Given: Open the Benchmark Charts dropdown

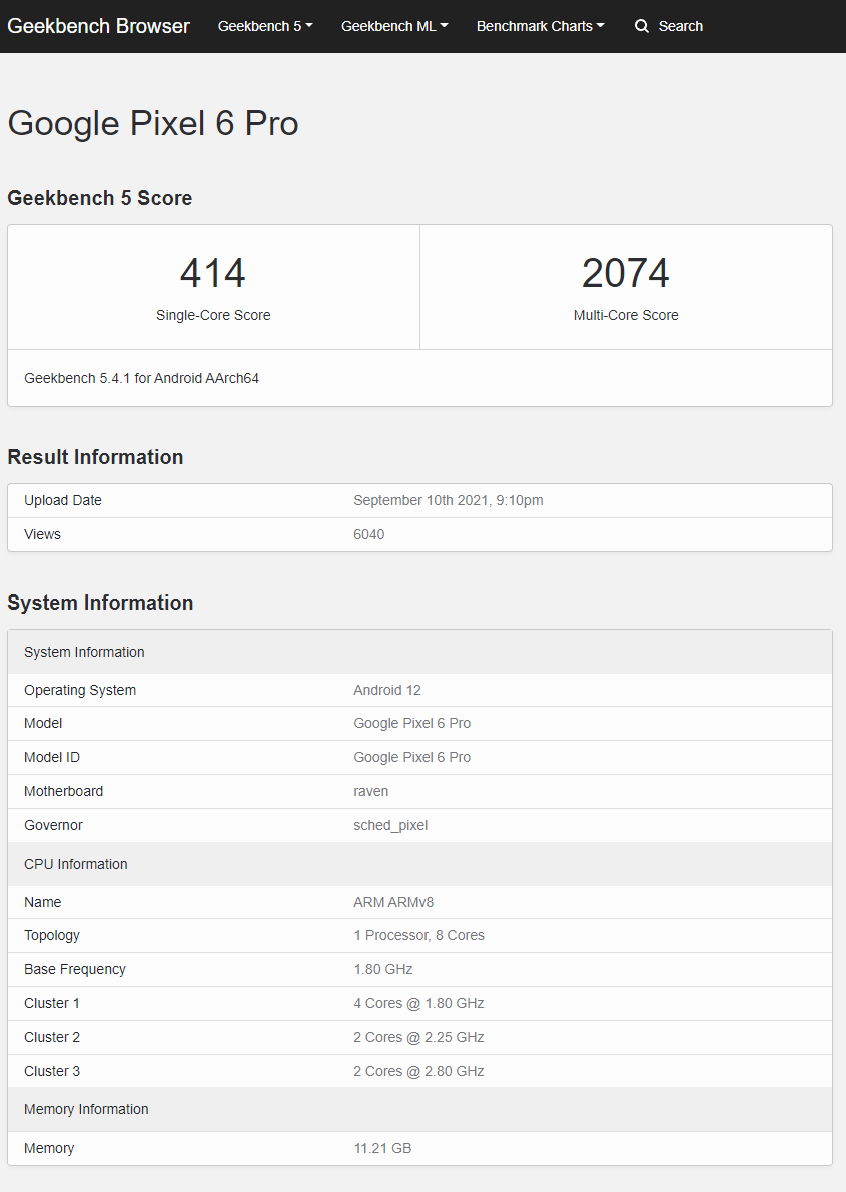Looking at the screenshot, I should 540,26.
